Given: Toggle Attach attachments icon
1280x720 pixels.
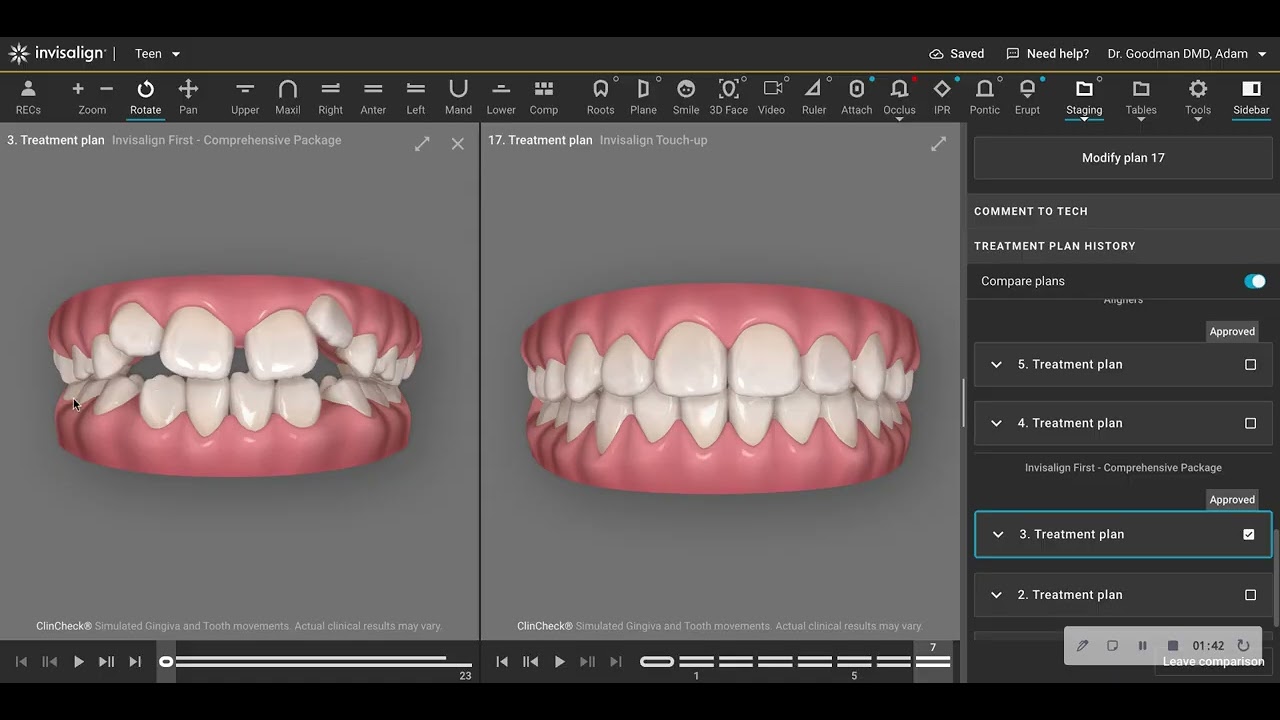Looking at the screenshot, I should pos(857,97).
